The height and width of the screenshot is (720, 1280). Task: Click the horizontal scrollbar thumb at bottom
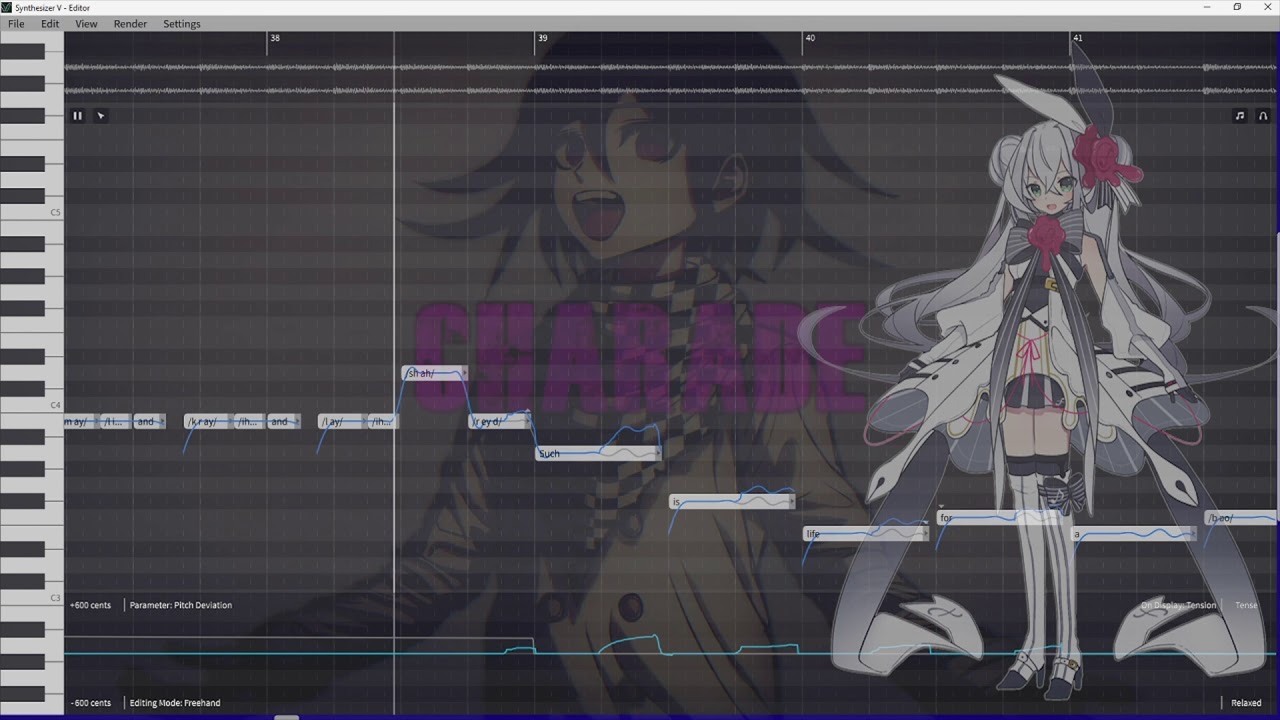coord(286,717)
